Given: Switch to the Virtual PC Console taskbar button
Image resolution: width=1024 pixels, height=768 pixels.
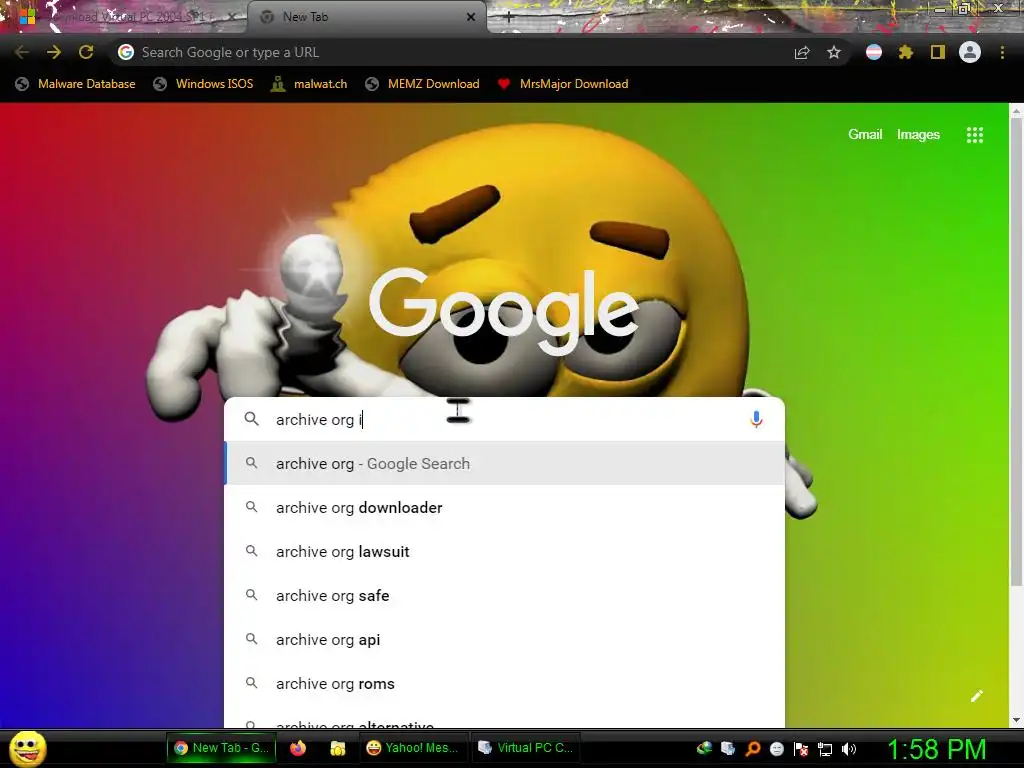Looking at the screenshot, I should 525,748.
